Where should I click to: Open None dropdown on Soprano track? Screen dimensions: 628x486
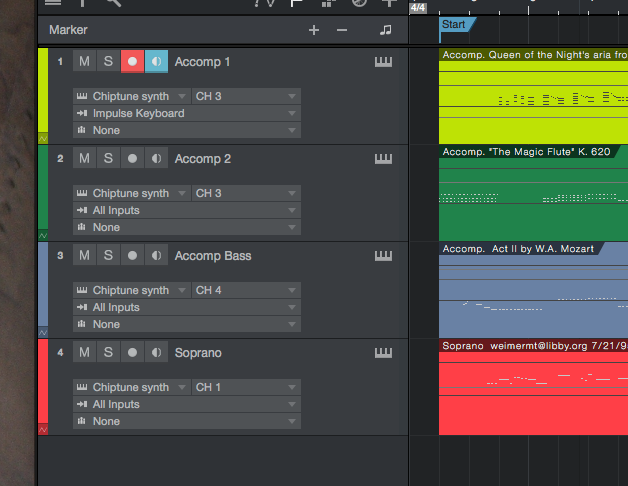point(187,421)
